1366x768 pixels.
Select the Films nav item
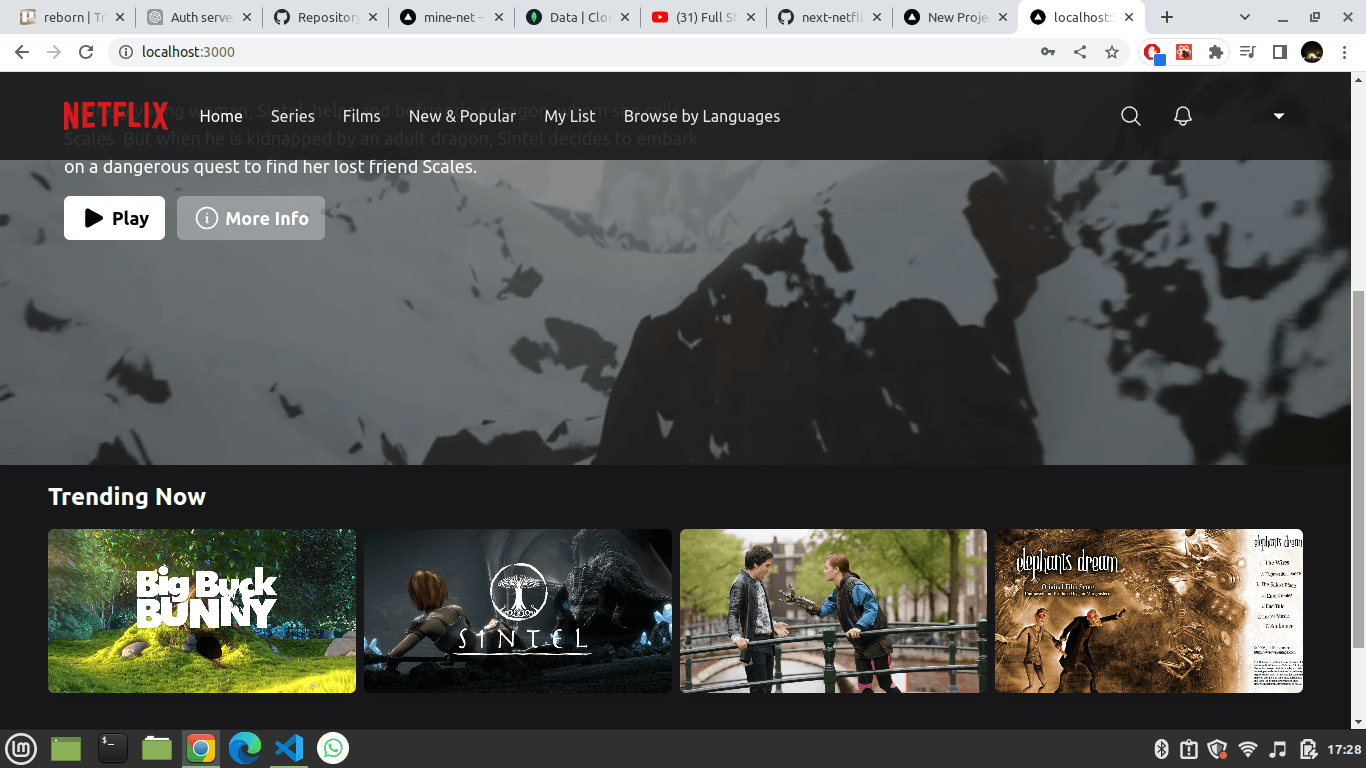361,116
